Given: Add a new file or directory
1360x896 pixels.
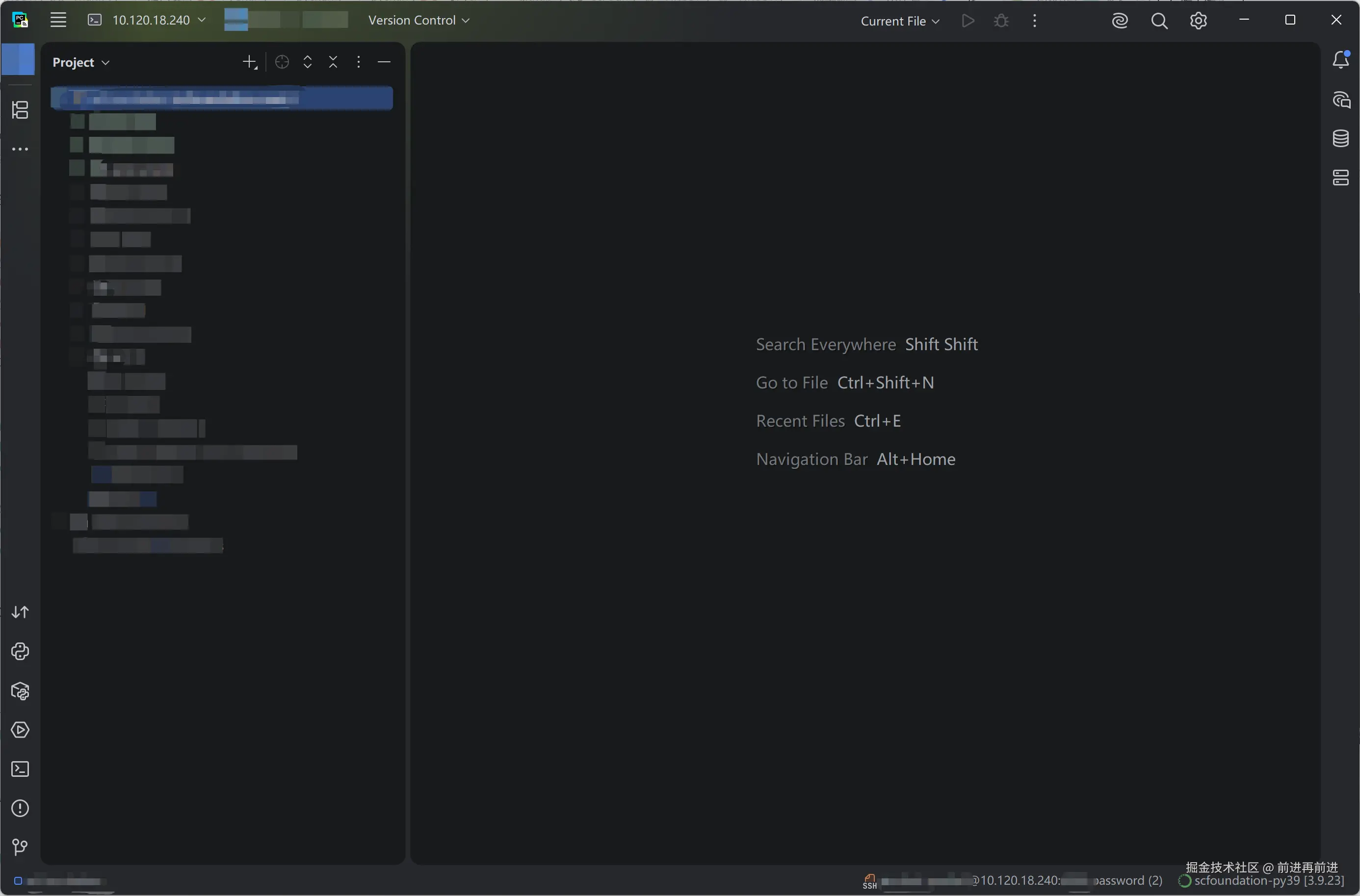Looking at the screenshot, I should coord(250,62).
